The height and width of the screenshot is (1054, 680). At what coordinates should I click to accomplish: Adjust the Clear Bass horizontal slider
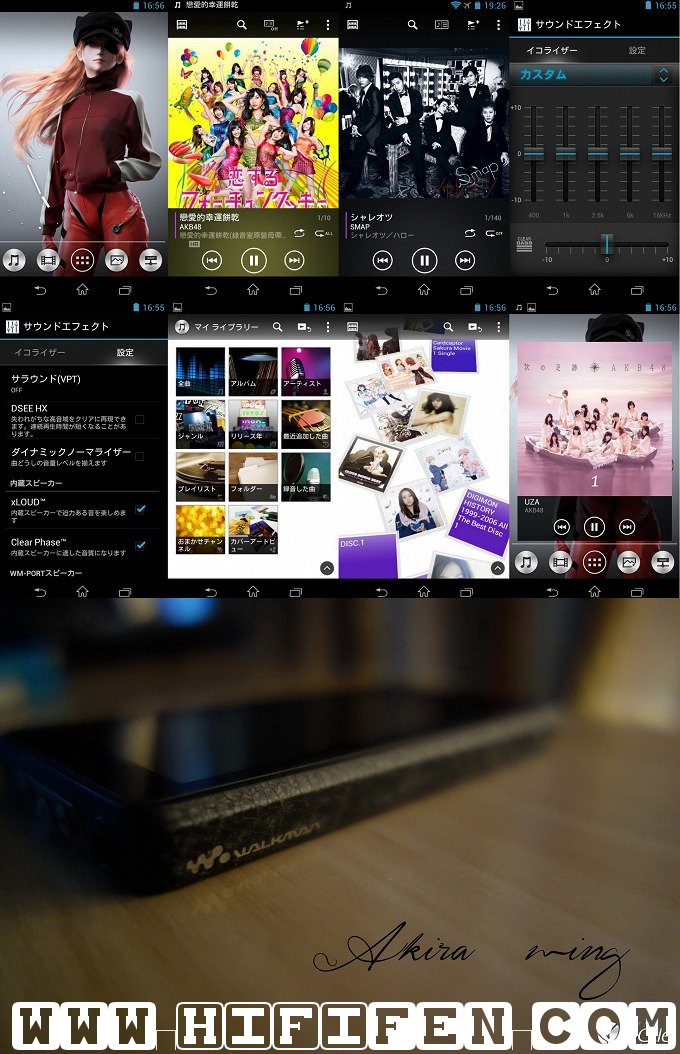tap(607, 245)
